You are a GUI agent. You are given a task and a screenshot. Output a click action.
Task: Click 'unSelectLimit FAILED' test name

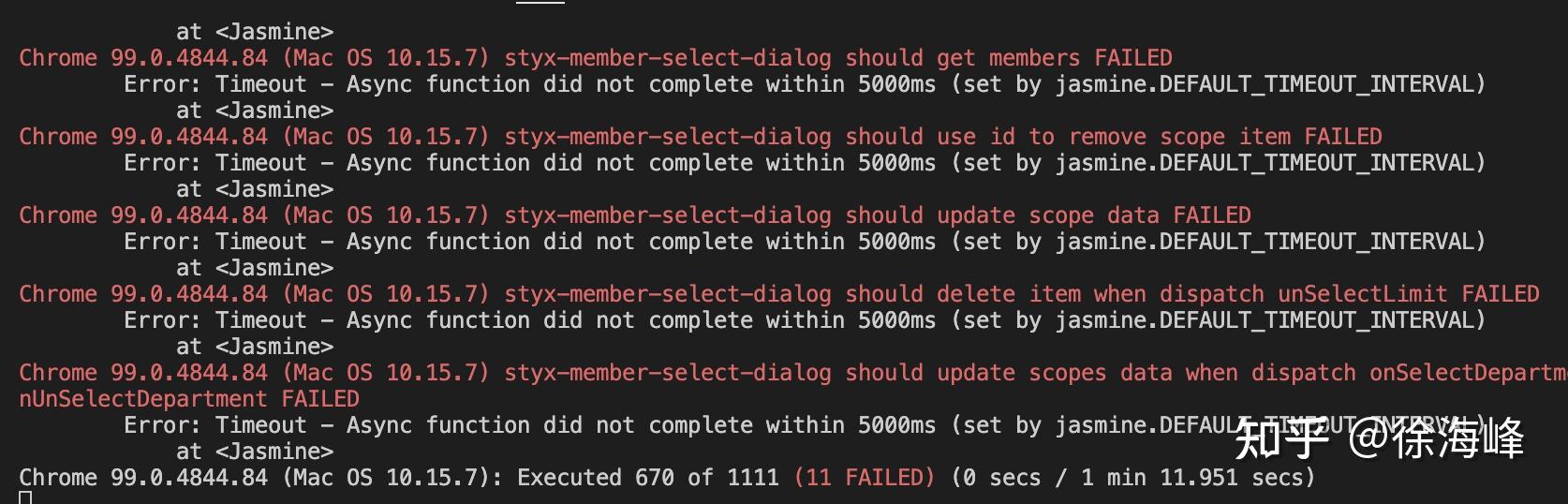1409,294
